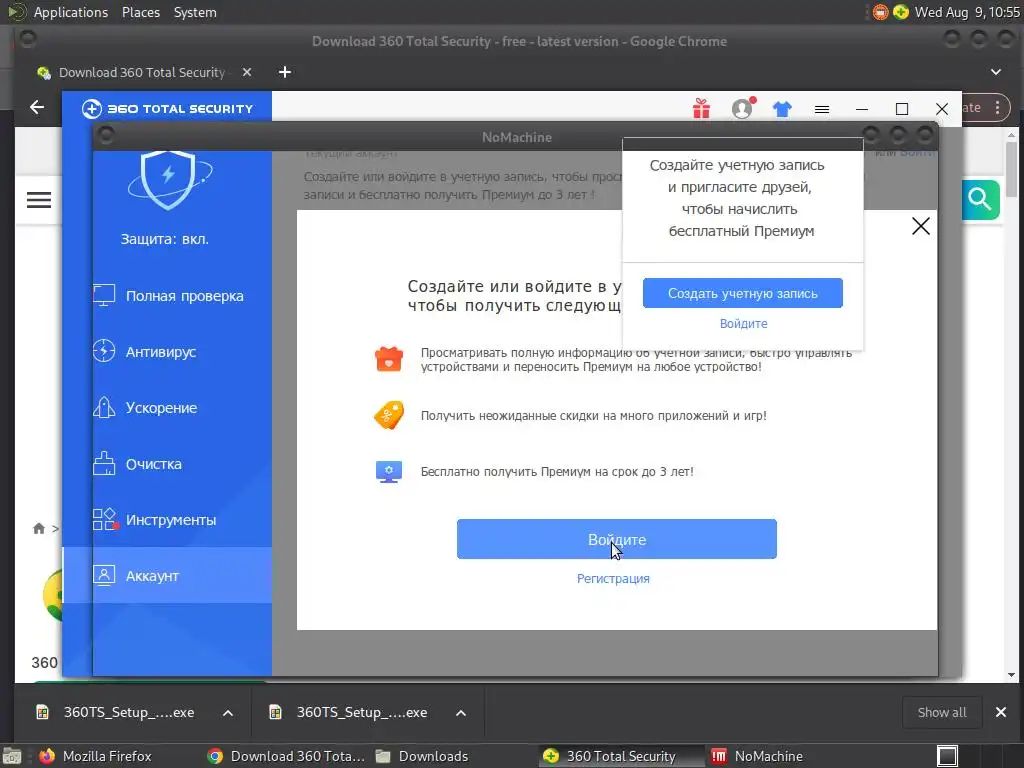Click the user avatar icon with red dot

click(x=743, y=108)
